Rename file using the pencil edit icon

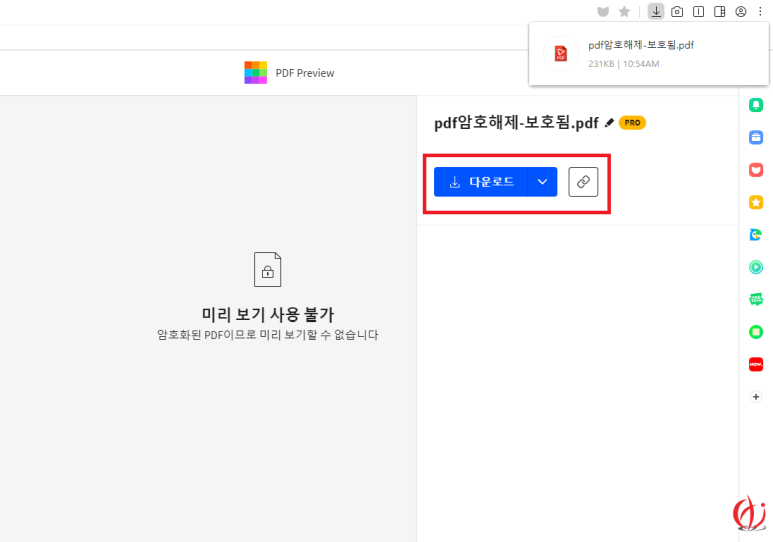(609, 122)
